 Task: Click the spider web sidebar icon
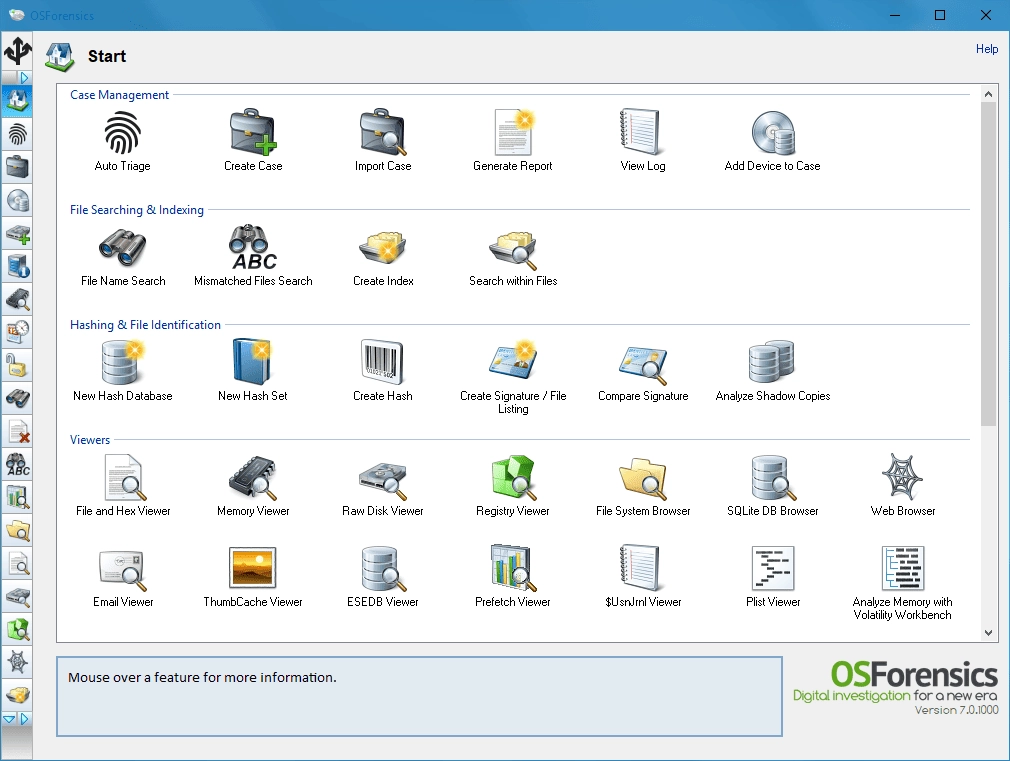coord(17,662)
